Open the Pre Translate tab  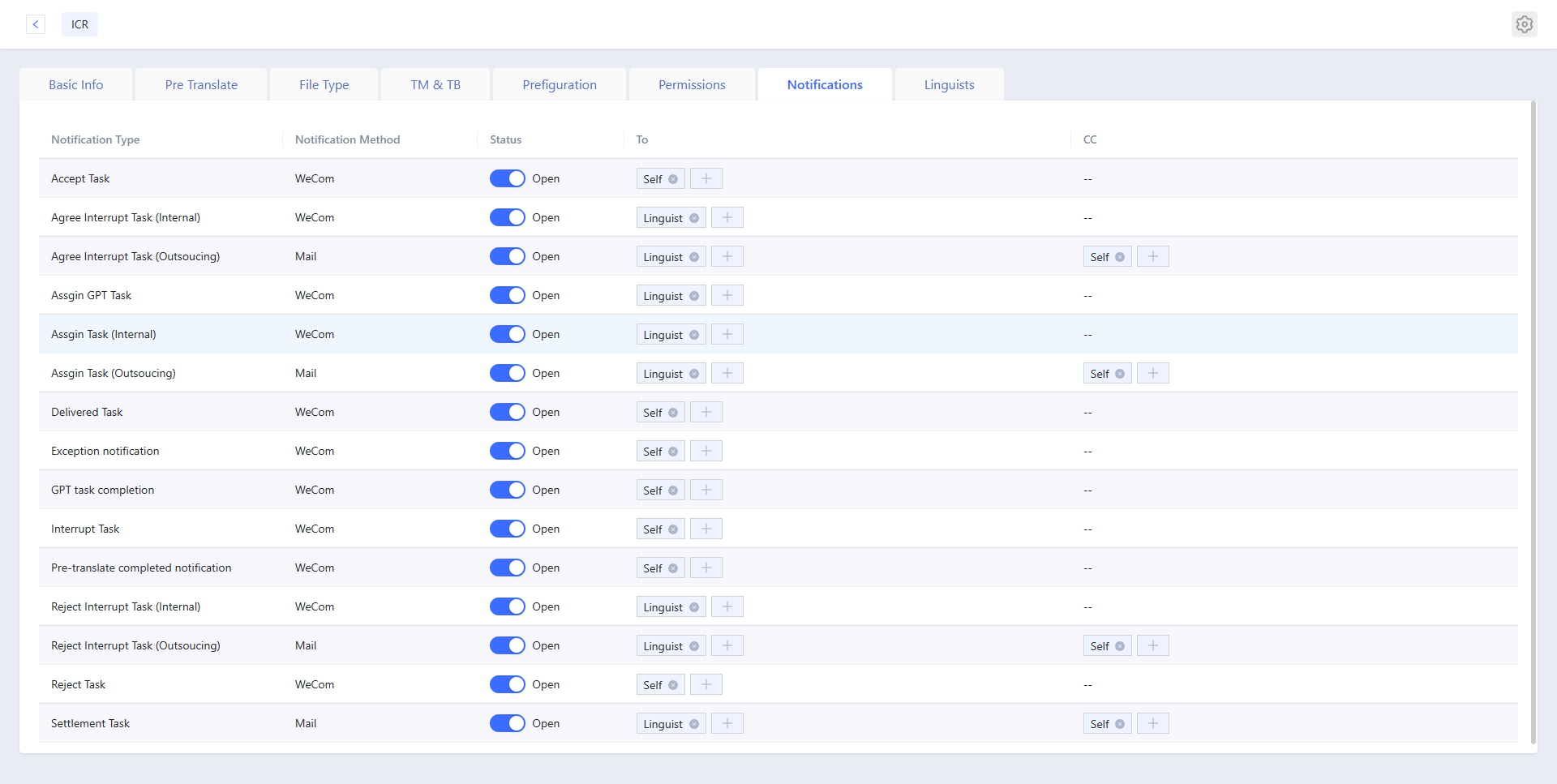click(201, 84)
